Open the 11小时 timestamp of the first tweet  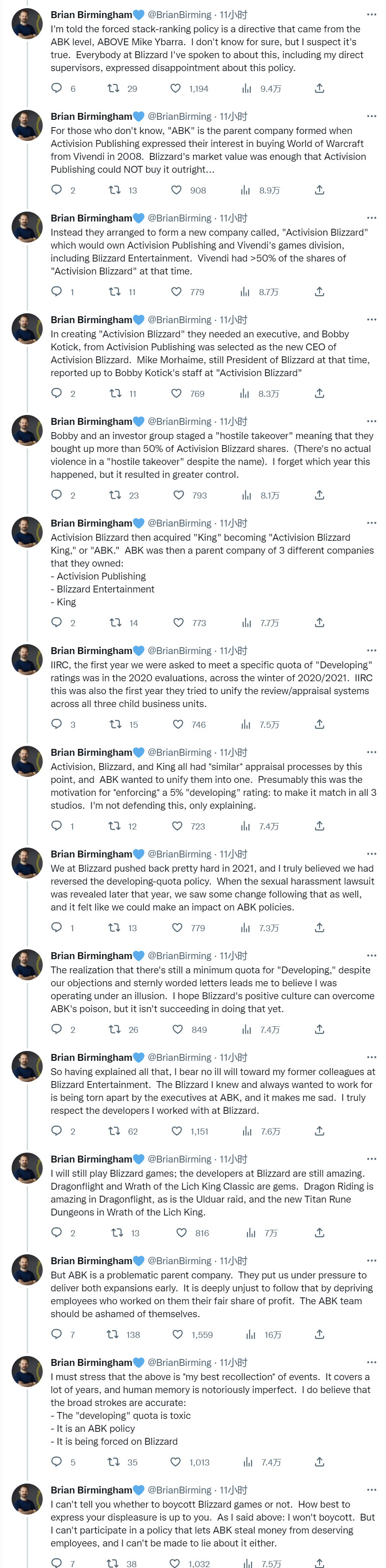point(233,15)
